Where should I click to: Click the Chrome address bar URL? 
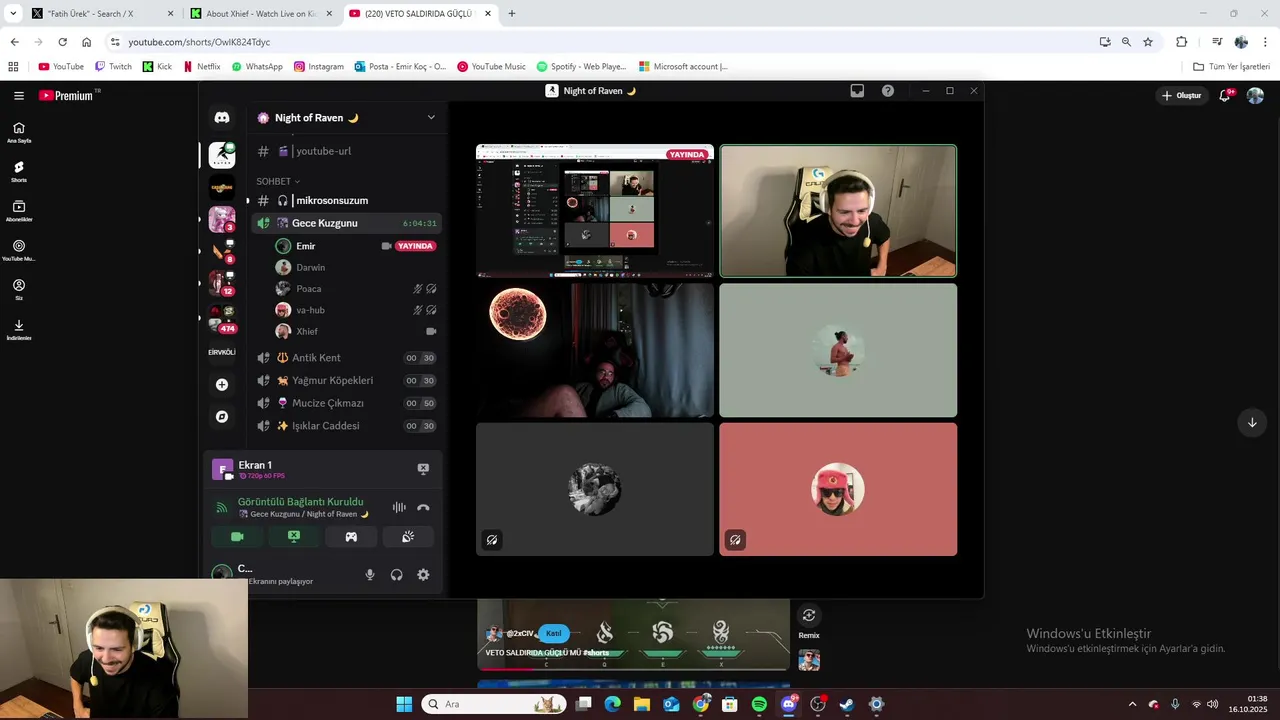[x=199, y=42]
